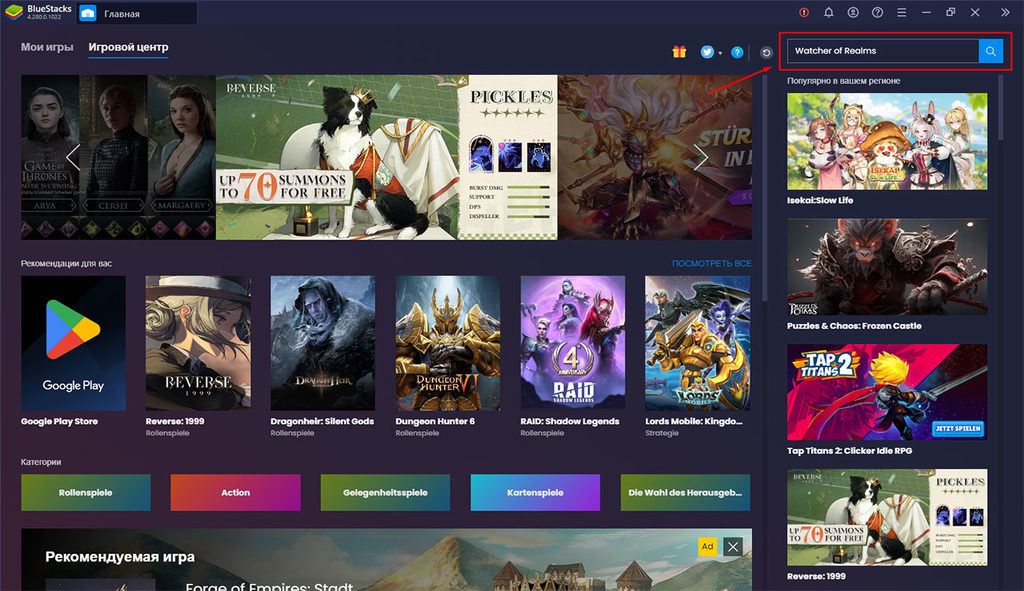This screenshot has height=591, width=1024.
Task: Click Puzzles & Chaos: Frozen Castle title
Action: coord(854,326)
